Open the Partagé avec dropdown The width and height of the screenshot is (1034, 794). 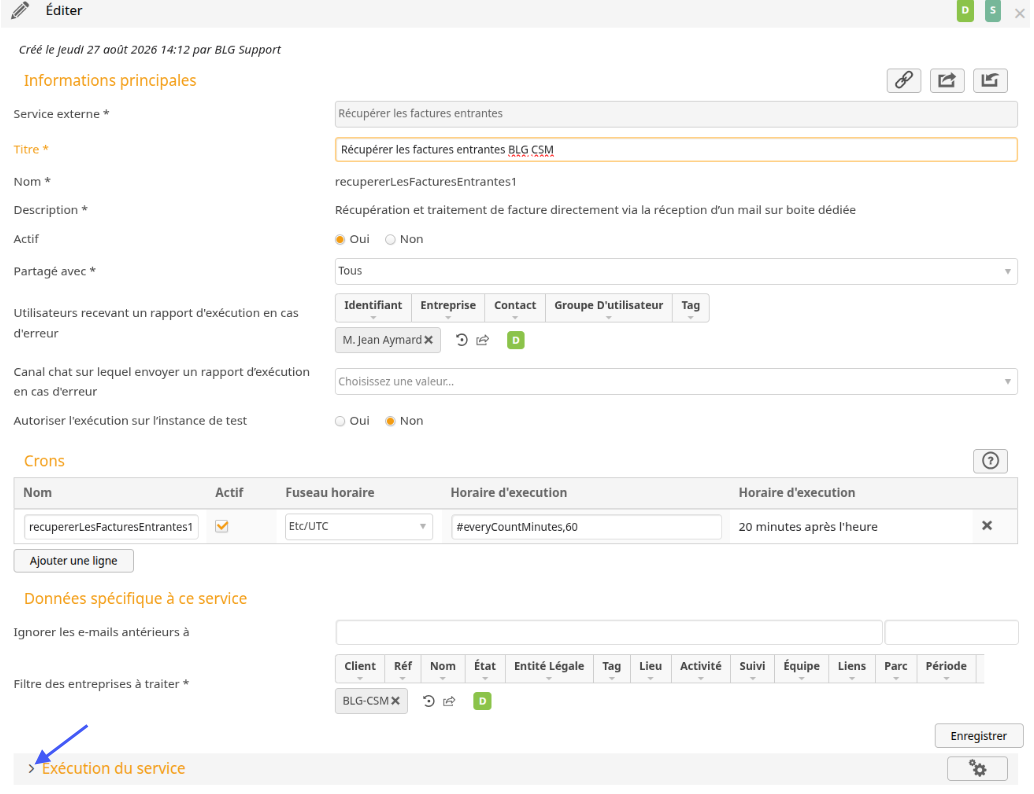click(676, 271)
